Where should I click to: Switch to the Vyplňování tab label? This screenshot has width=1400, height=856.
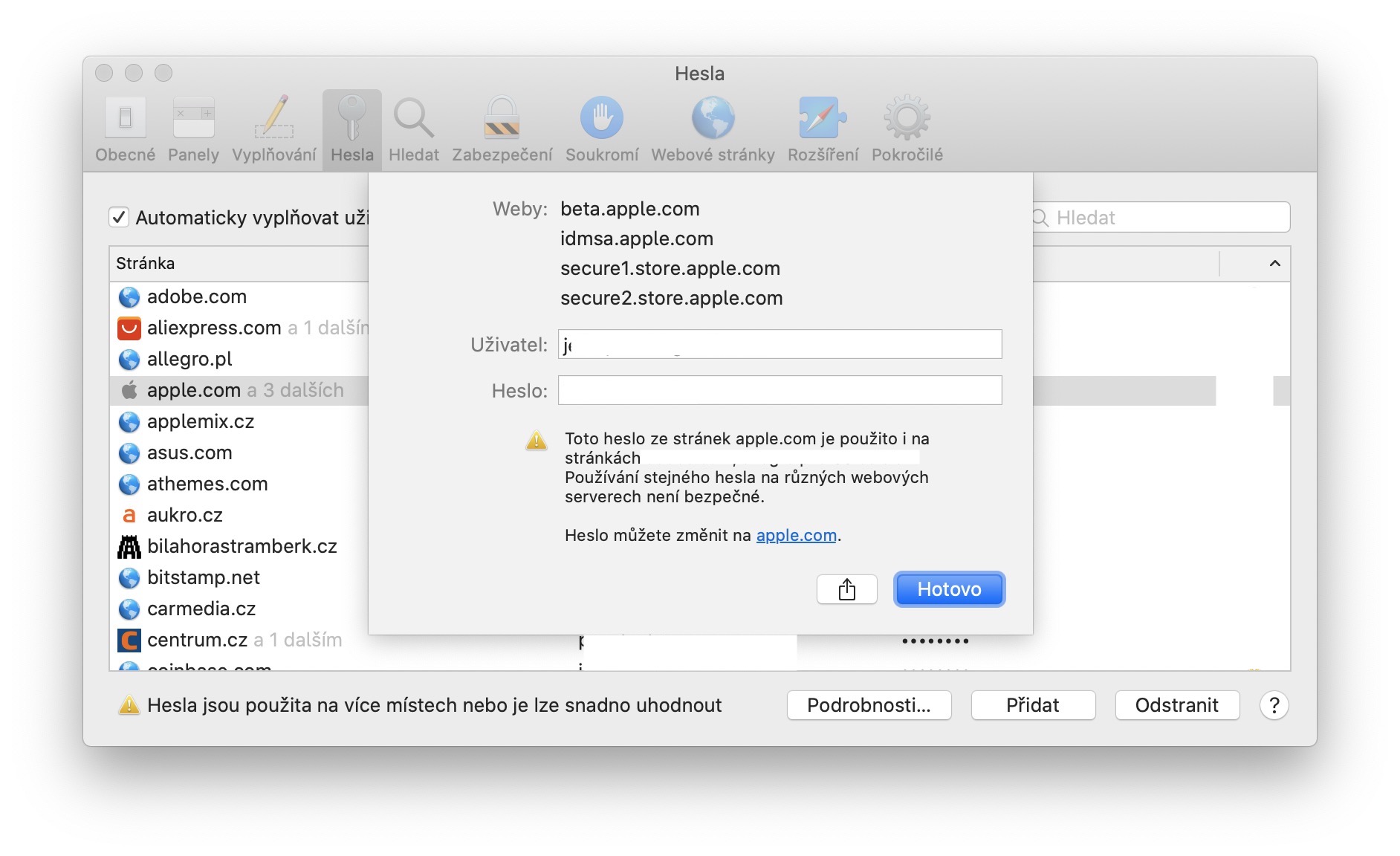coord(274,155)
